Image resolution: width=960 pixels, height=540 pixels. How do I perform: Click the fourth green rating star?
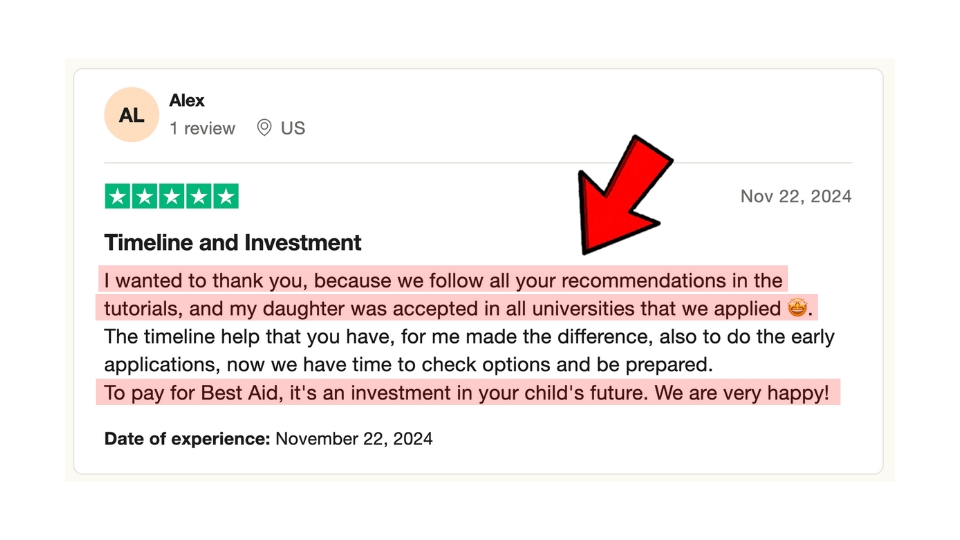[198, 197]
